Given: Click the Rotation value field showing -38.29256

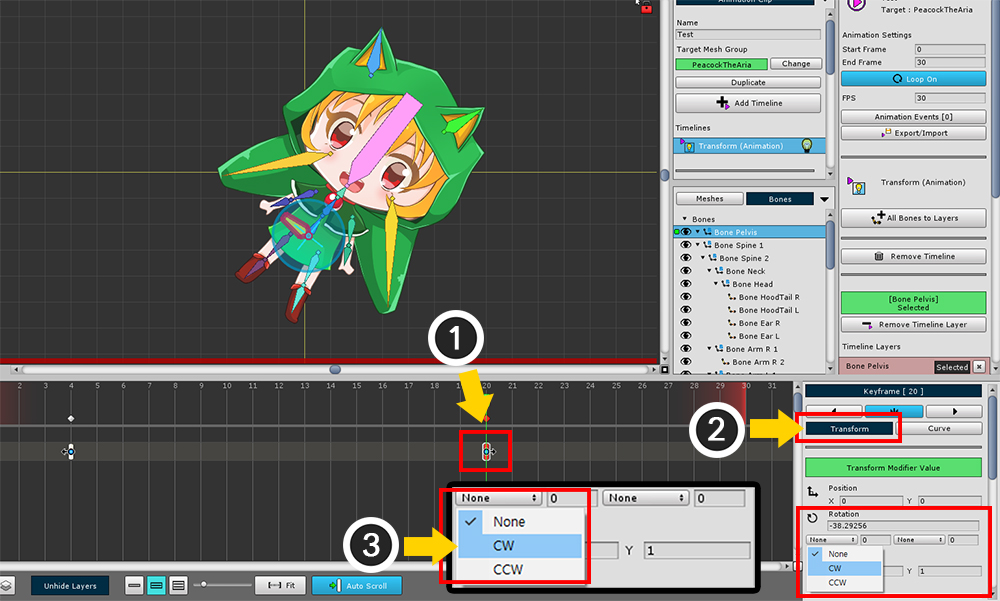Looking at the screenshot, I should 902,526.
